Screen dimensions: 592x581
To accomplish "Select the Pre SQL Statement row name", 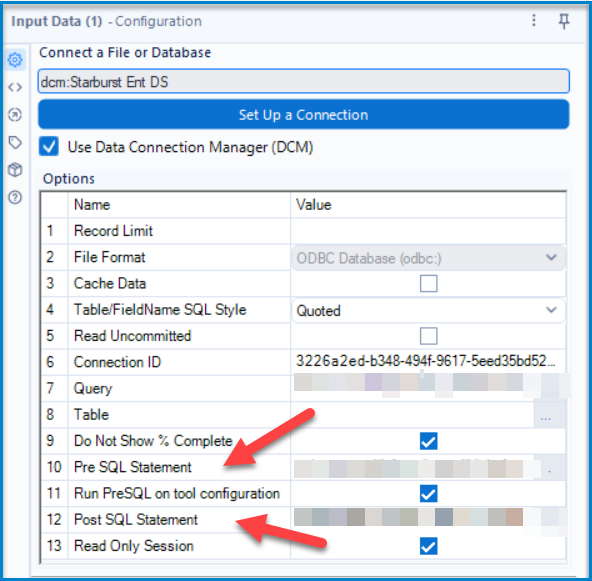I will click(133, 467).
